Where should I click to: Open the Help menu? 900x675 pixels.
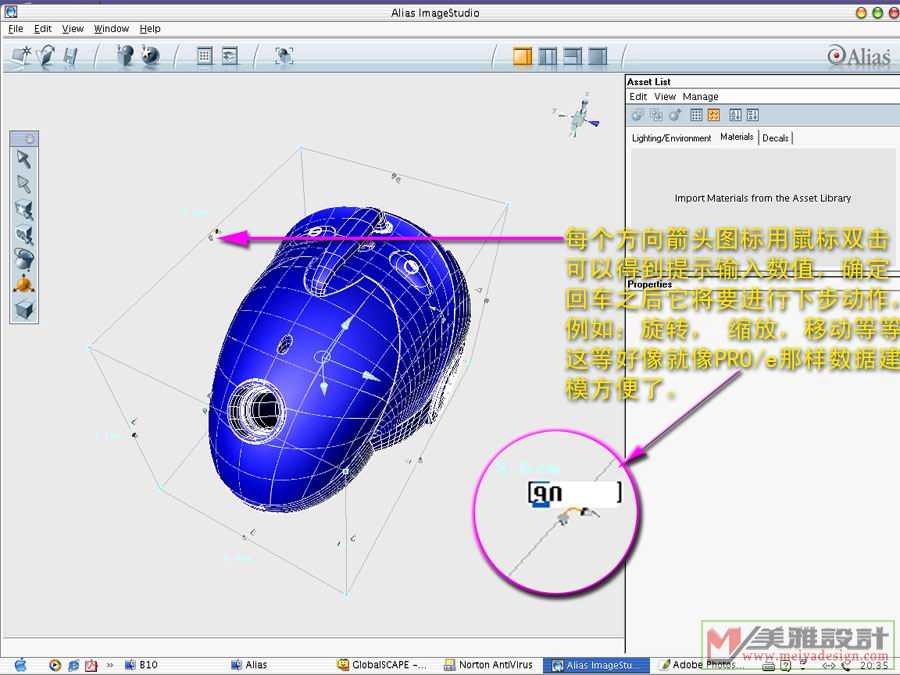coord(150,29)
